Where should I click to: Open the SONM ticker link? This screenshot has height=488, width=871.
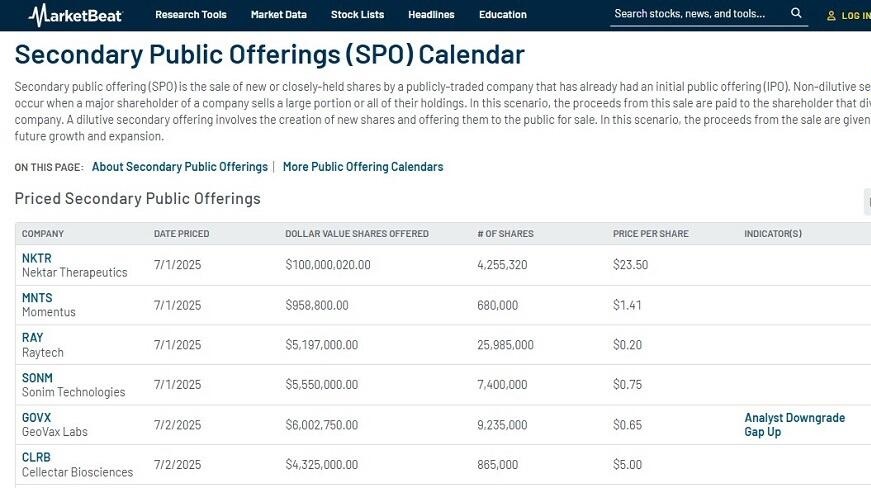pyautogui.click(x=37, y=378)
